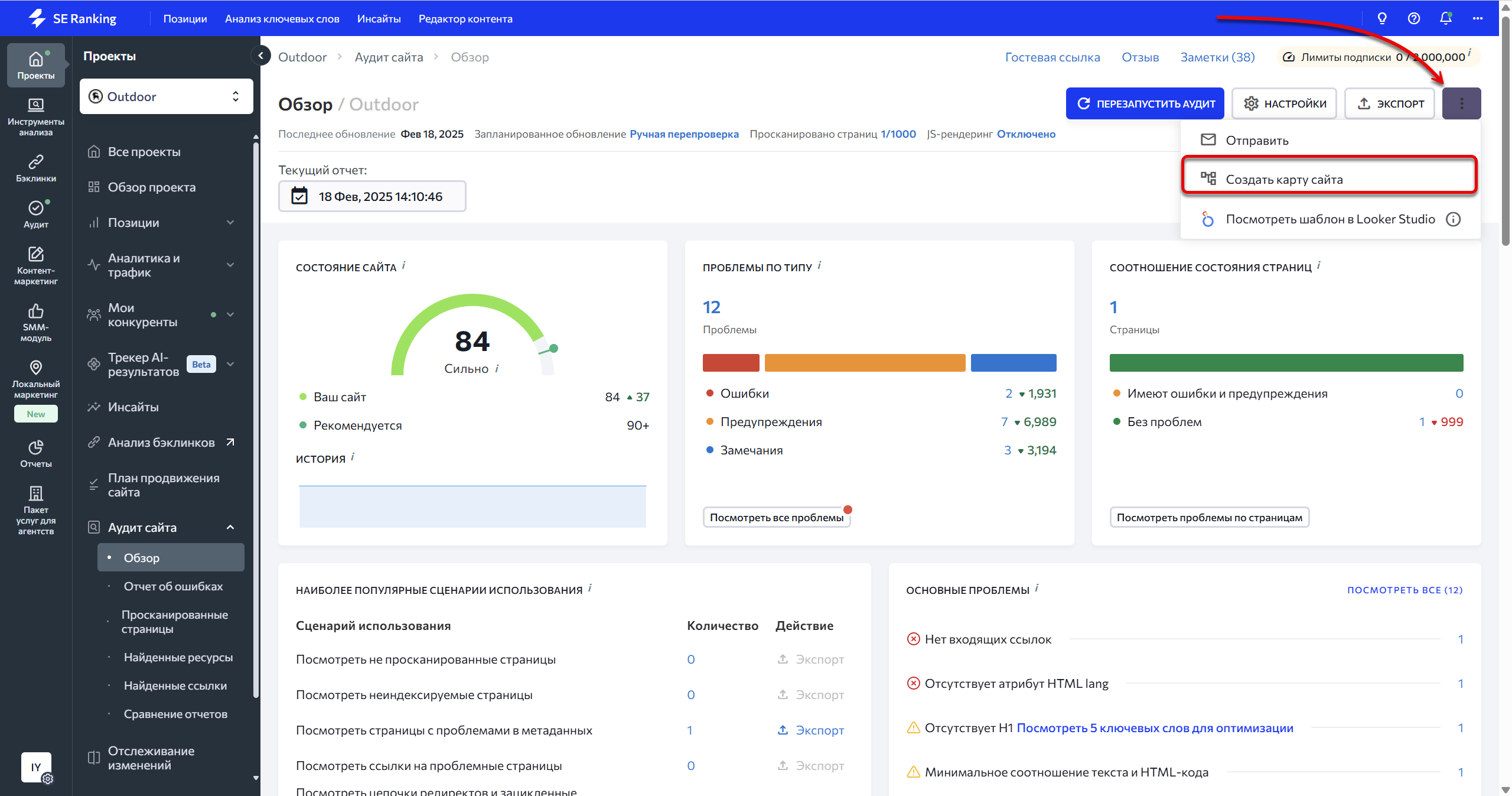The image size is (1512, 796).
Task: Open Позиции in top navigation
Action: tap(185, 18)
